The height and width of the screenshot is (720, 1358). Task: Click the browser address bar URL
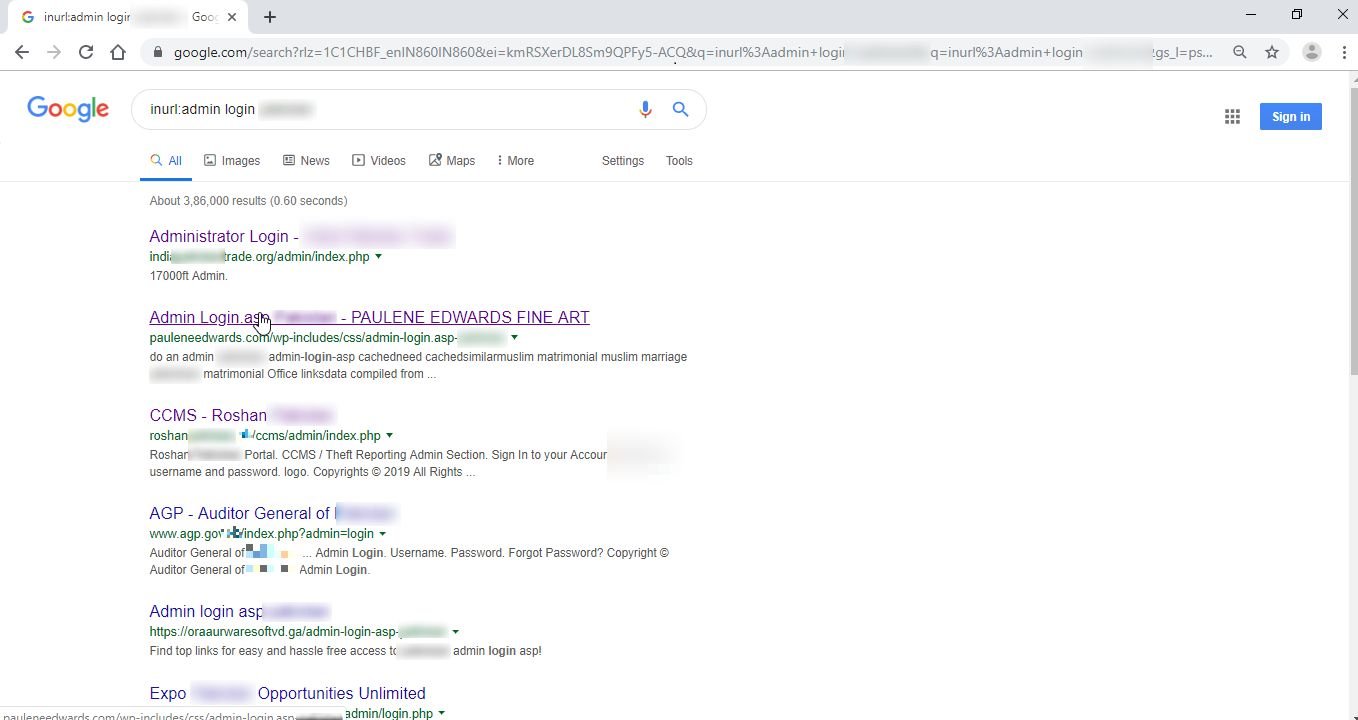693,52
